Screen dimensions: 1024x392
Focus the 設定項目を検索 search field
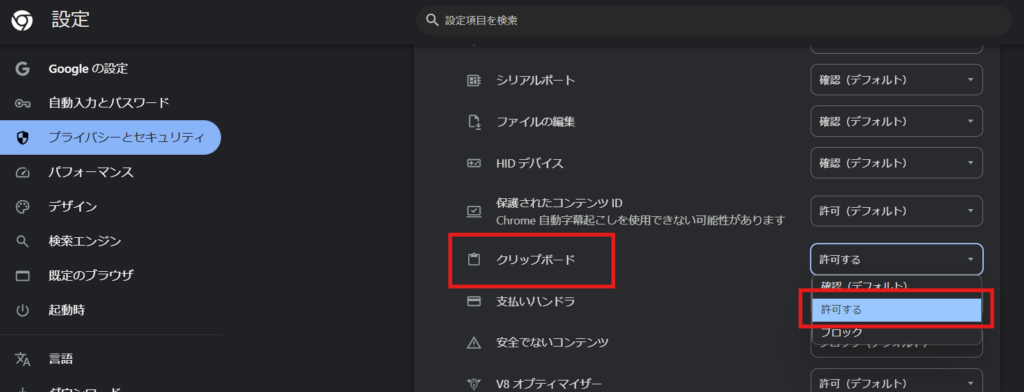tap(714, 20)
